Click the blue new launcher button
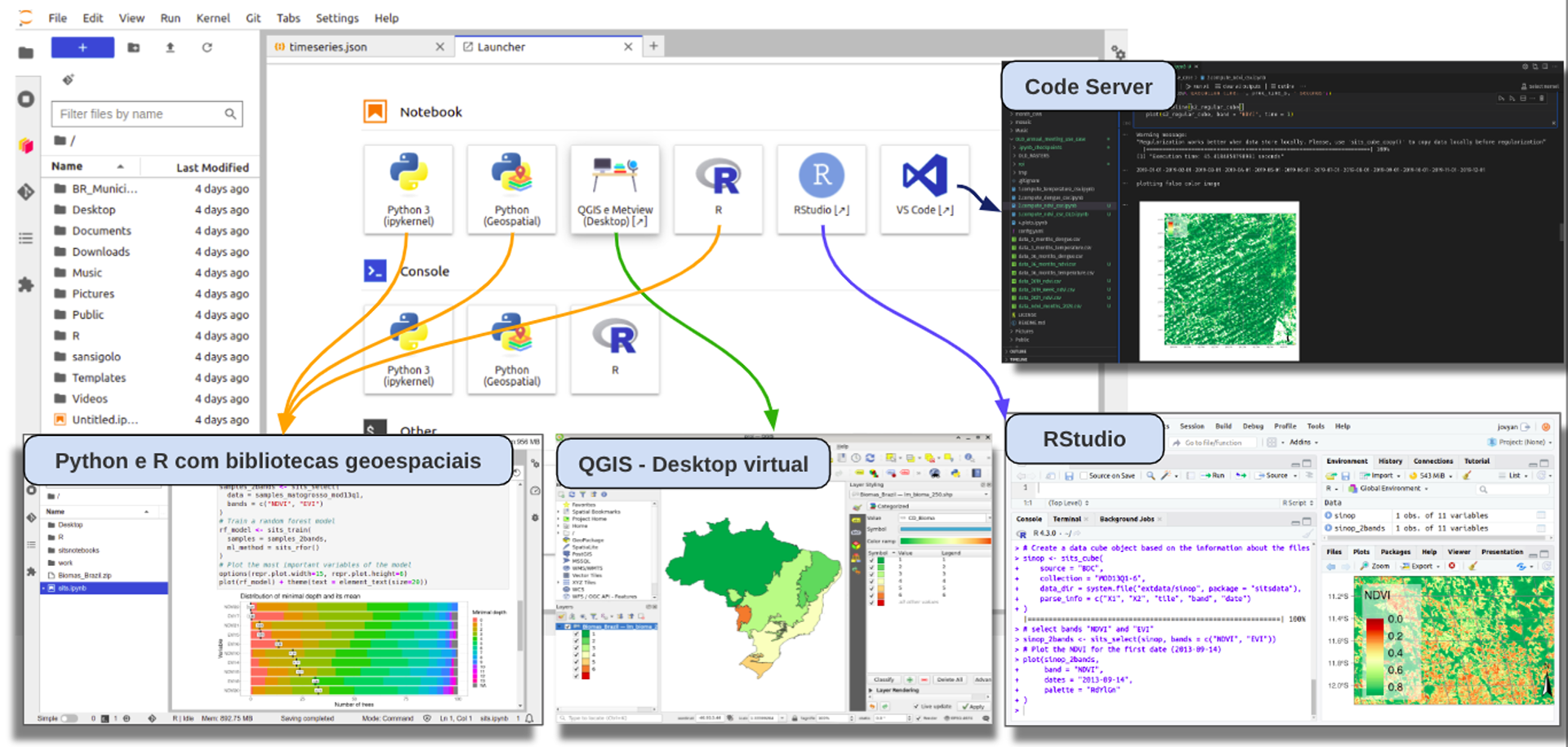 point(82,47)
